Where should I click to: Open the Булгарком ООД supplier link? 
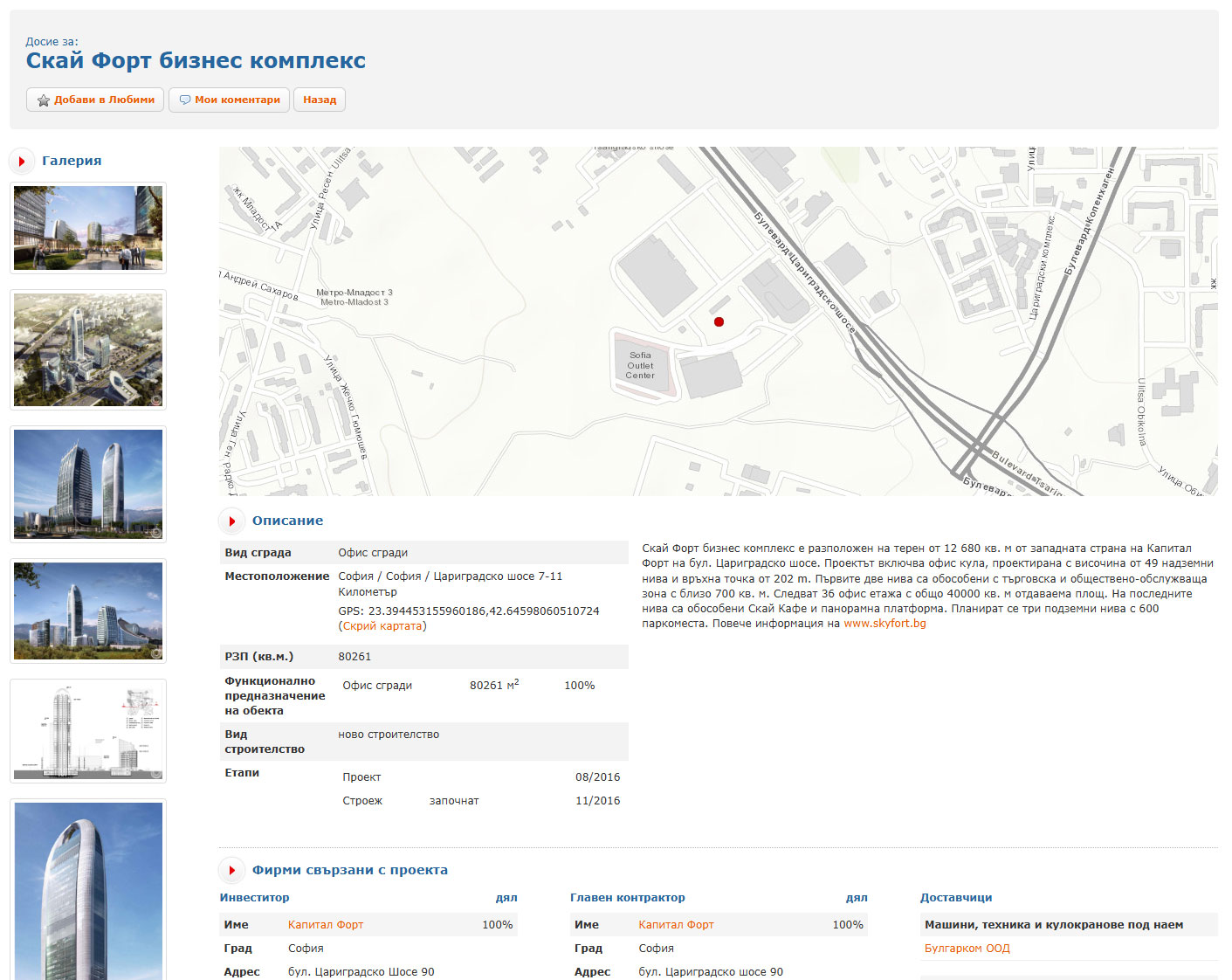pyautogui.click(x=967, y=949)
